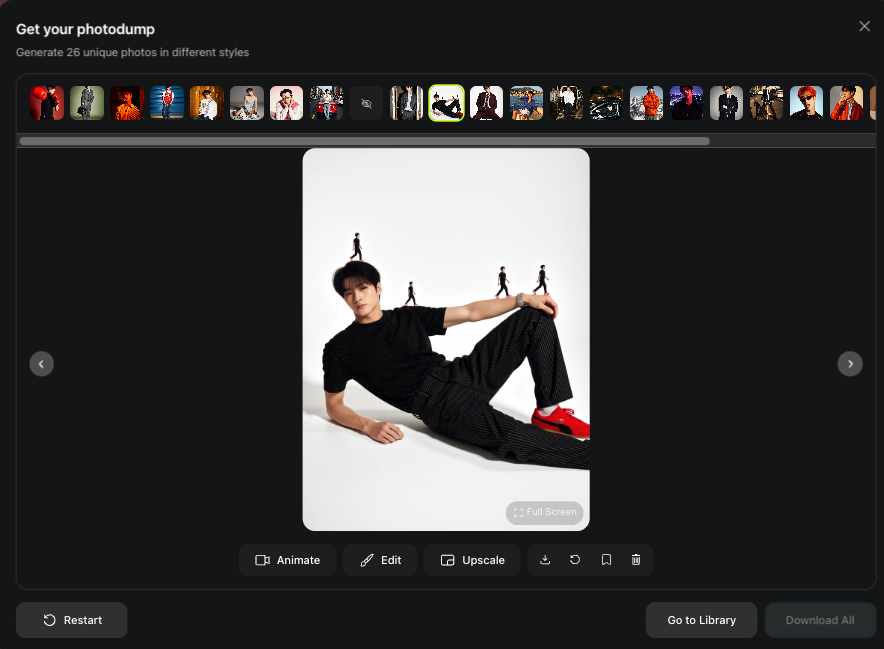The image size is (884, 649).
Task: Select the orange hair sunglasses thumbnail
Action: [x=807, y=103]
